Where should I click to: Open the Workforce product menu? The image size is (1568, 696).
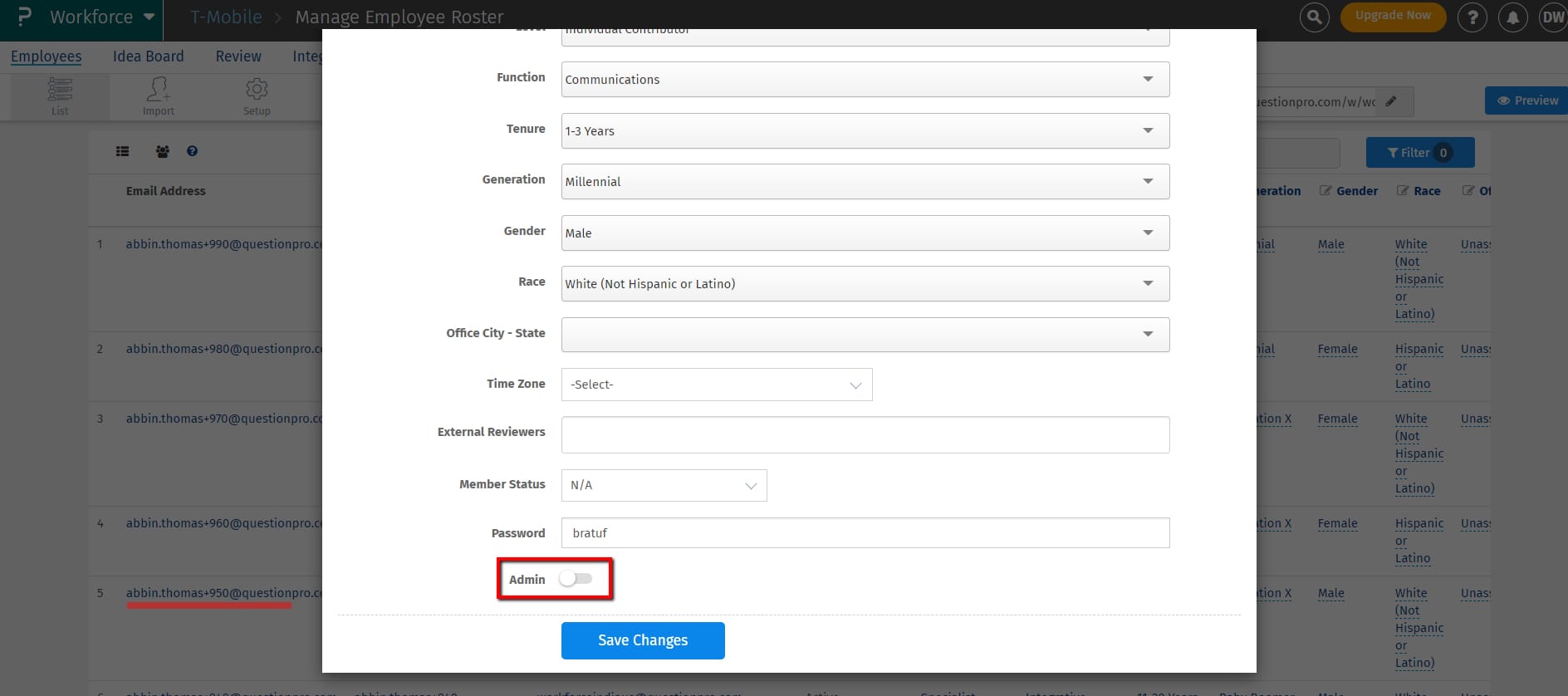click(101, 17)
